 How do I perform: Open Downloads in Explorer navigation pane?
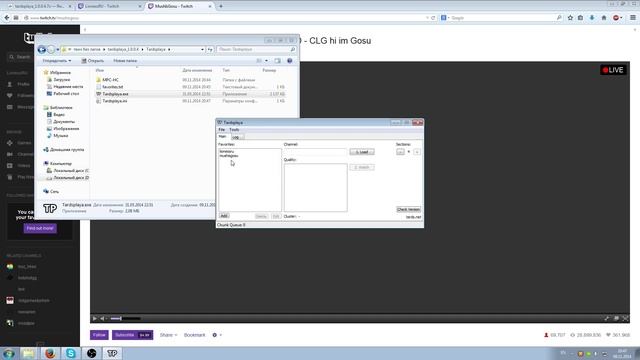tap(62, 80)
